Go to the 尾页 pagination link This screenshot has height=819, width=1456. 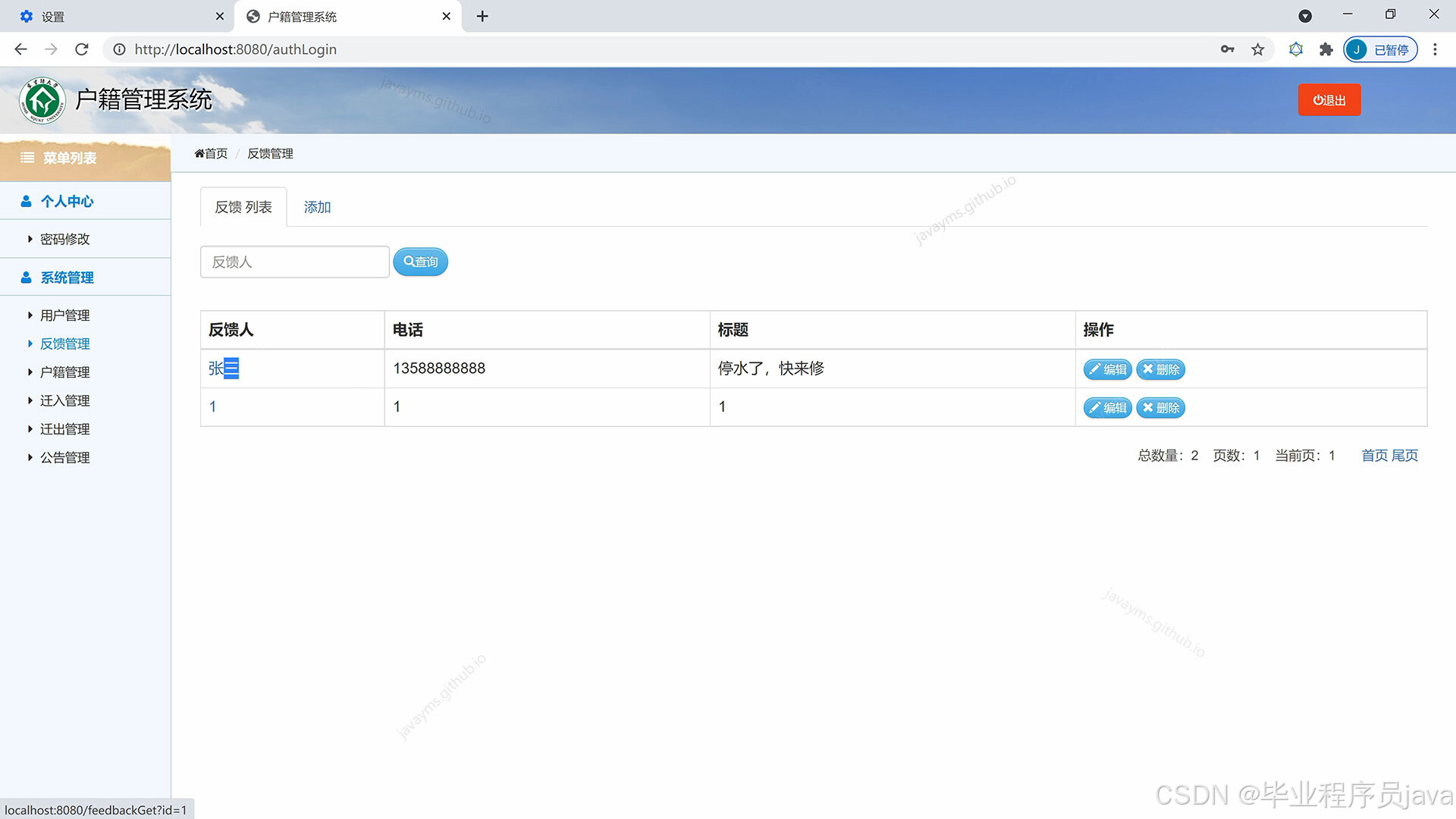(1404, 456)
